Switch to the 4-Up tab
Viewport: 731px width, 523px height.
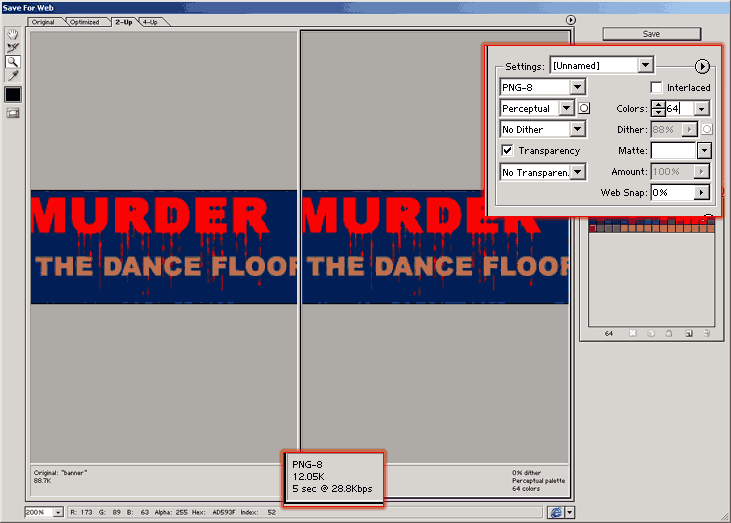[151, 22]
